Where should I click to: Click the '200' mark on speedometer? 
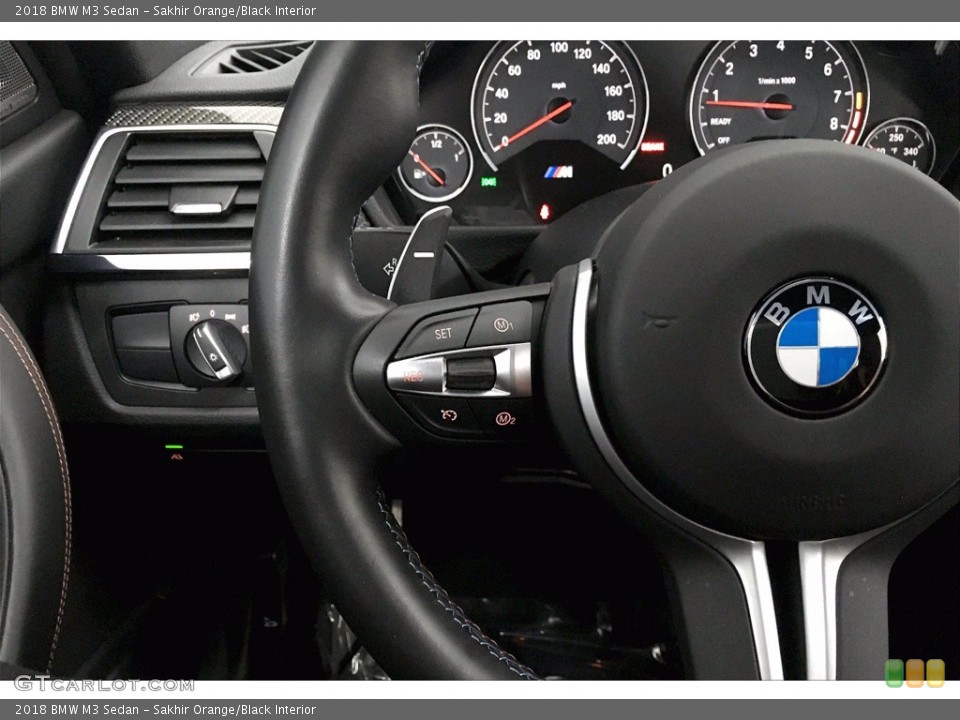[x=606, y=140]
